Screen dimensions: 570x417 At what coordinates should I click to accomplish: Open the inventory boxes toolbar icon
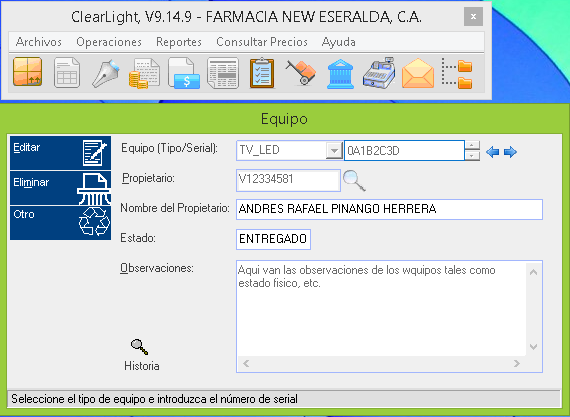pyautogui.click(x=28, y=72)
